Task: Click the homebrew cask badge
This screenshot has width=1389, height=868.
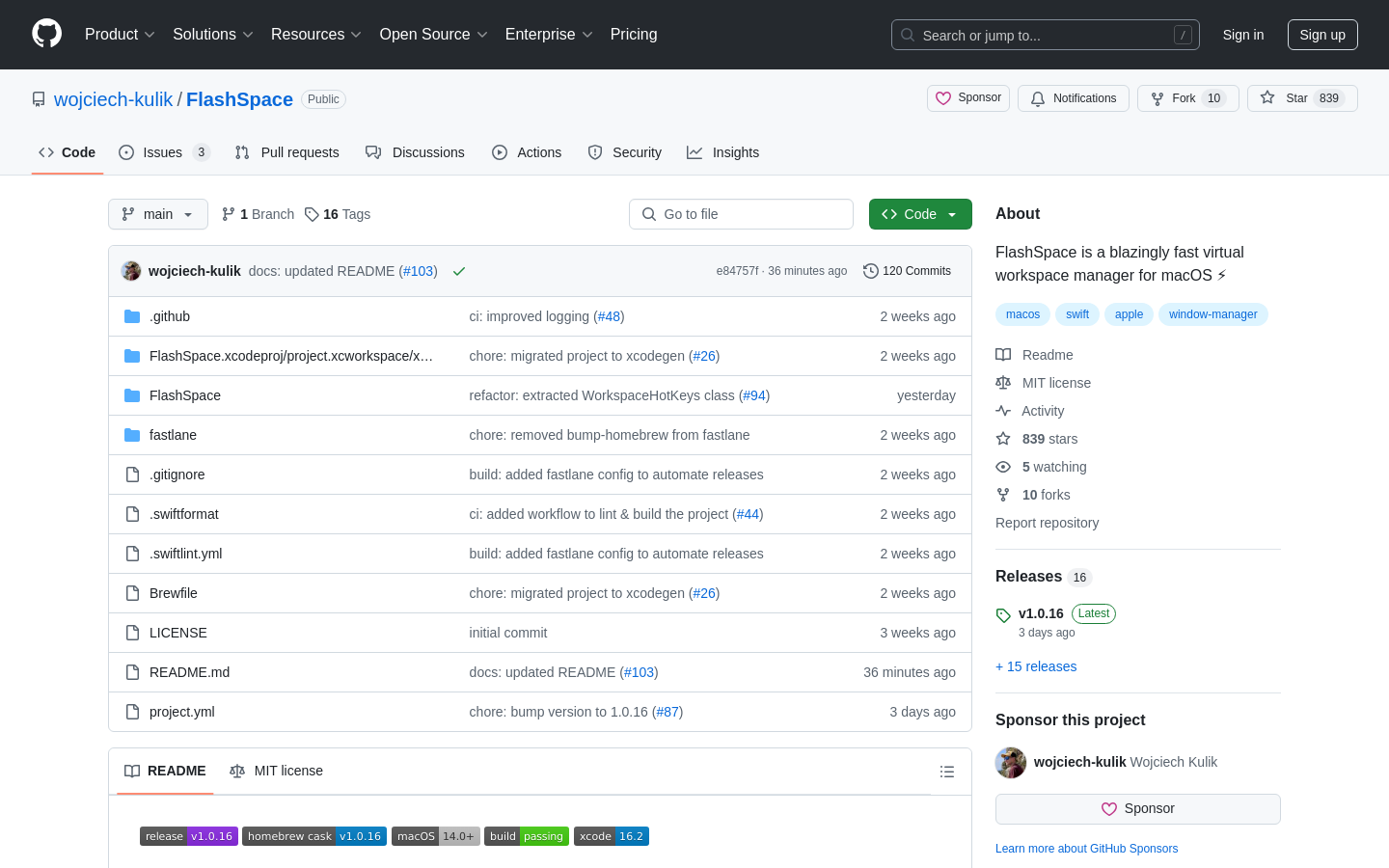Action: (x=314, y=836)
